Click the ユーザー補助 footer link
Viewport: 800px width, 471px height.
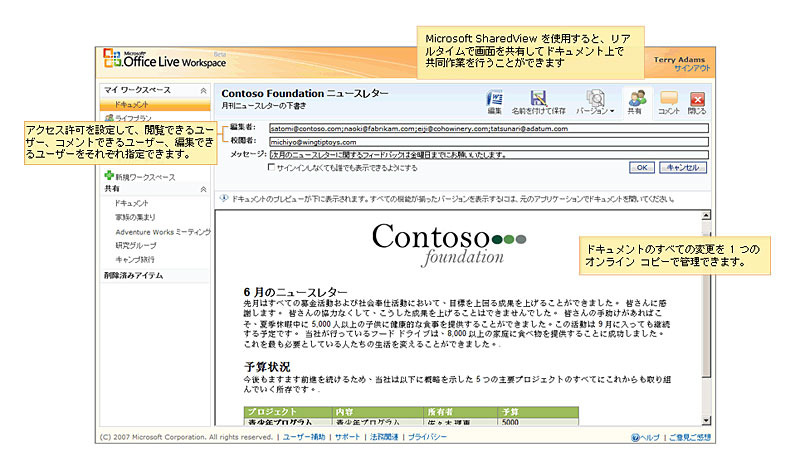[x=304, y=437]
